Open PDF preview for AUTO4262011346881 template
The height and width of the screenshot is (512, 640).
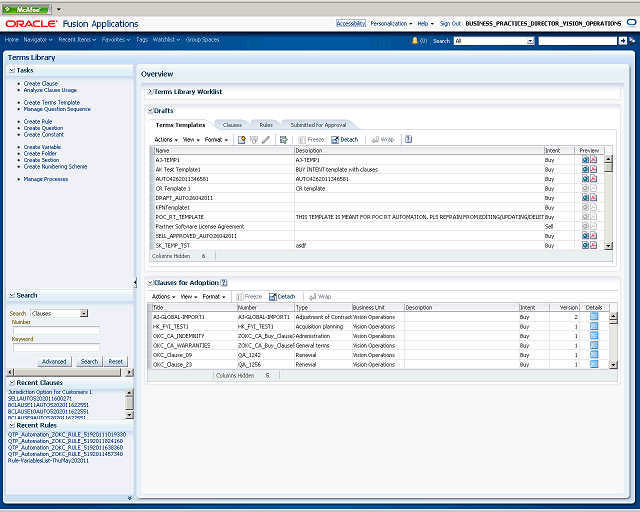coord(593,178)
